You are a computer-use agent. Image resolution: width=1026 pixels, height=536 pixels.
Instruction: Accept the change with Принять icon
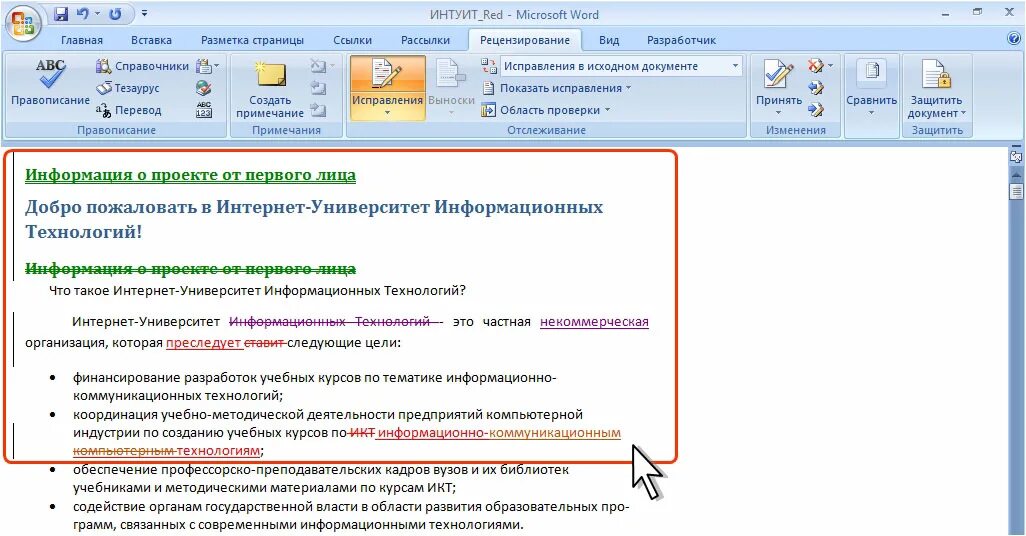(x=778, y=74)
